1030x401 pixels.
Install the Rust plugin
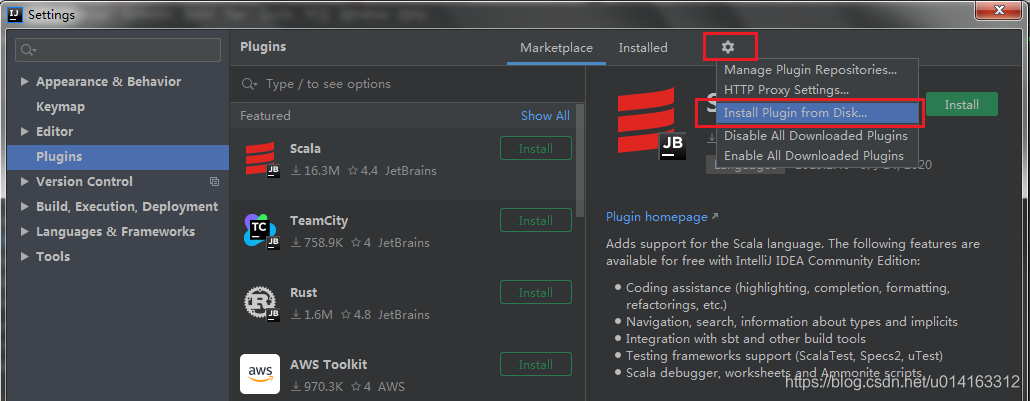coord(536,293)
